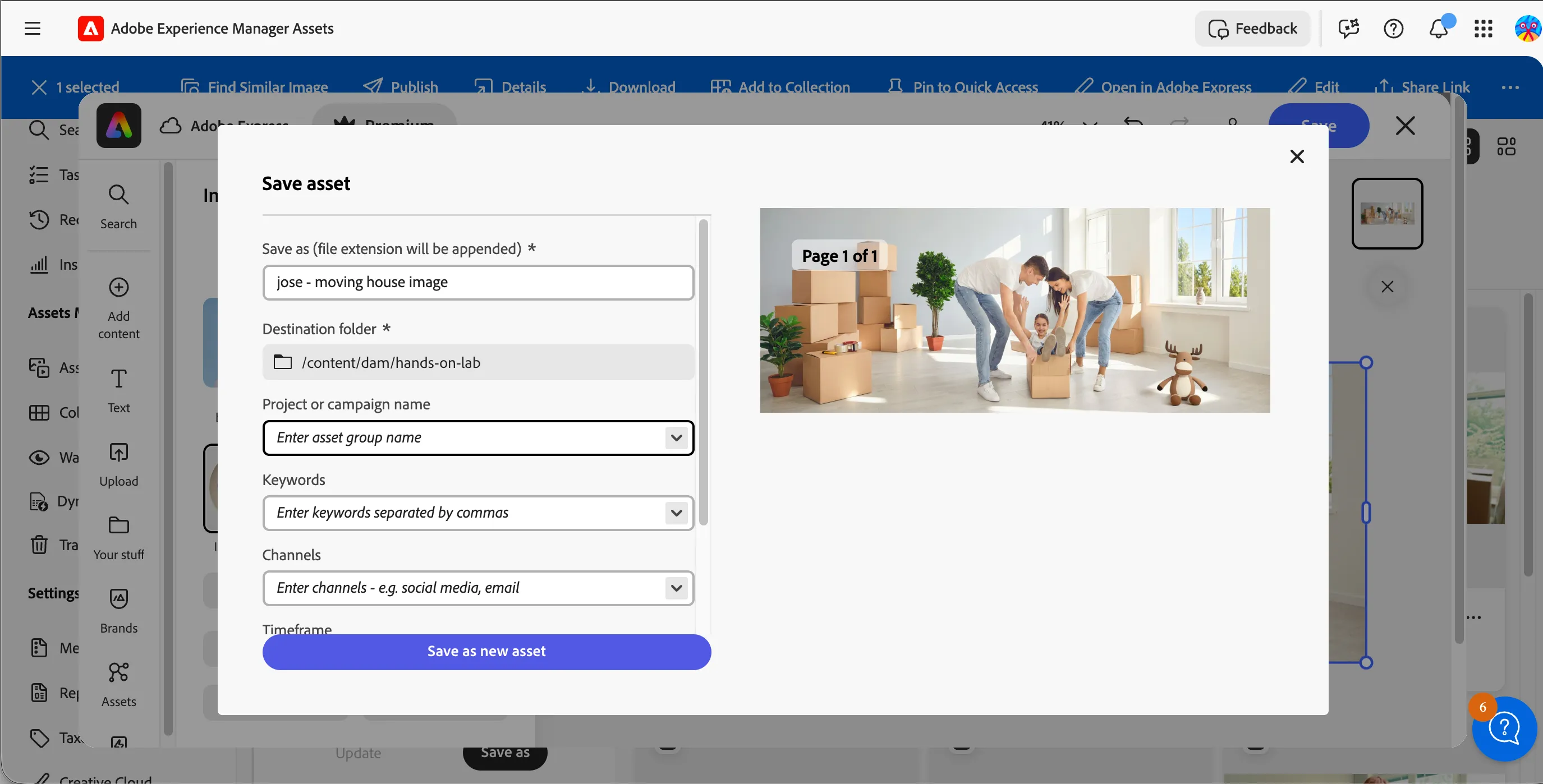
Task: Deselect the 1 selected asset
Action: tap(39, 87)
